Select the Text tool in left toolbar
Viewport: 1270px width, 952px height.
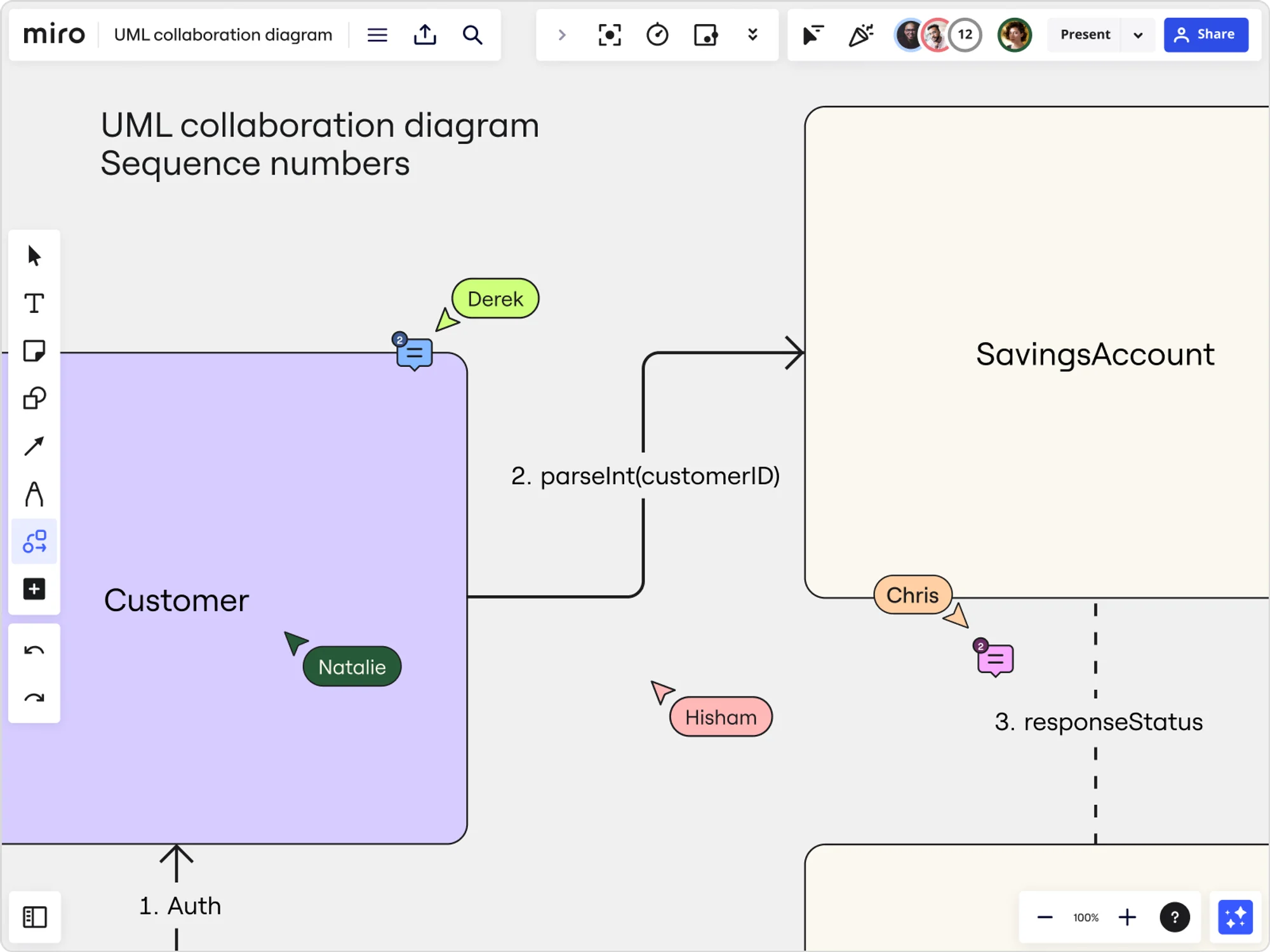34,303
